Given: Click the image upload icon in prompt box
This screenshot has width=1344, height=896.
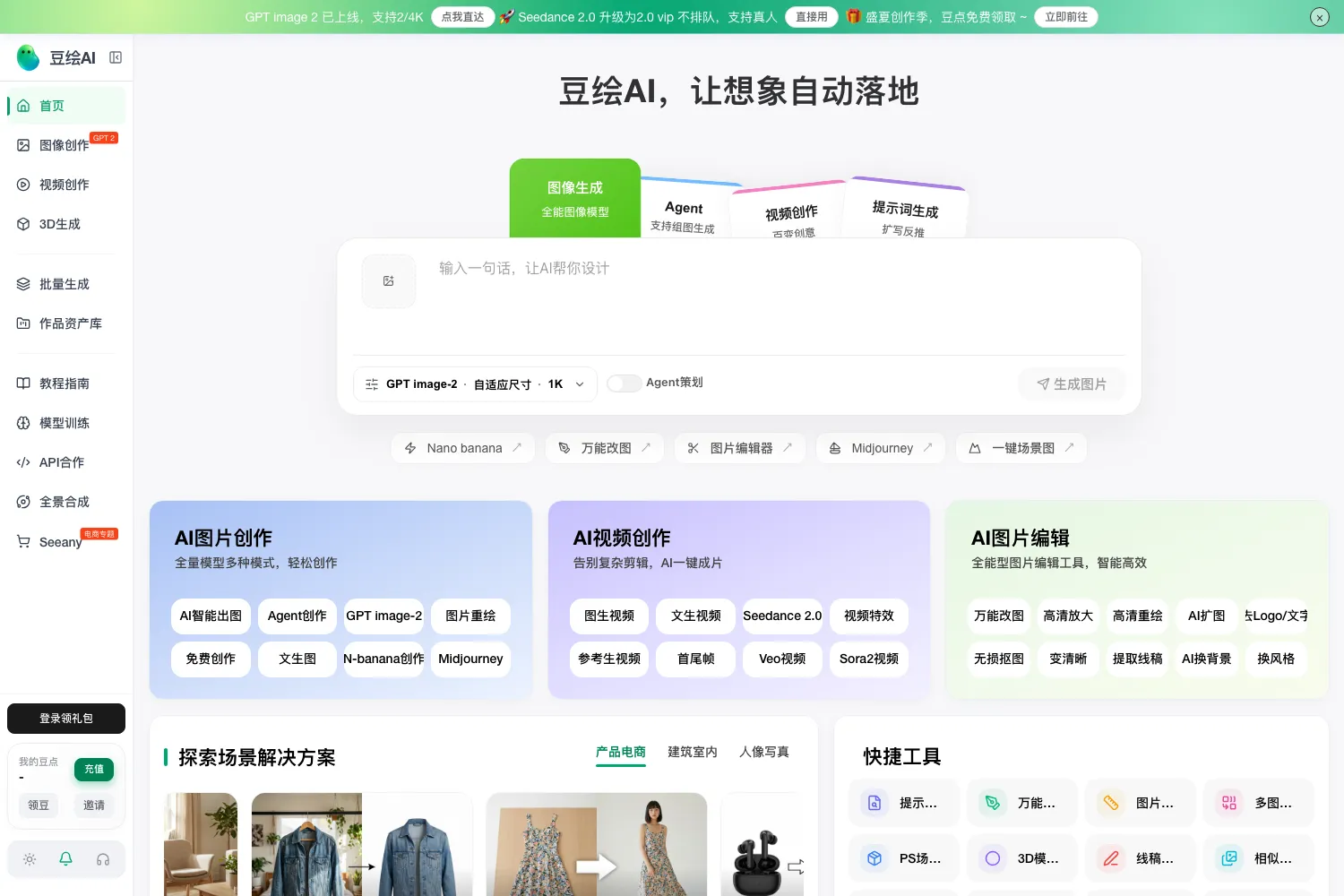Looking at the screenshot, I should pos(389,281).
